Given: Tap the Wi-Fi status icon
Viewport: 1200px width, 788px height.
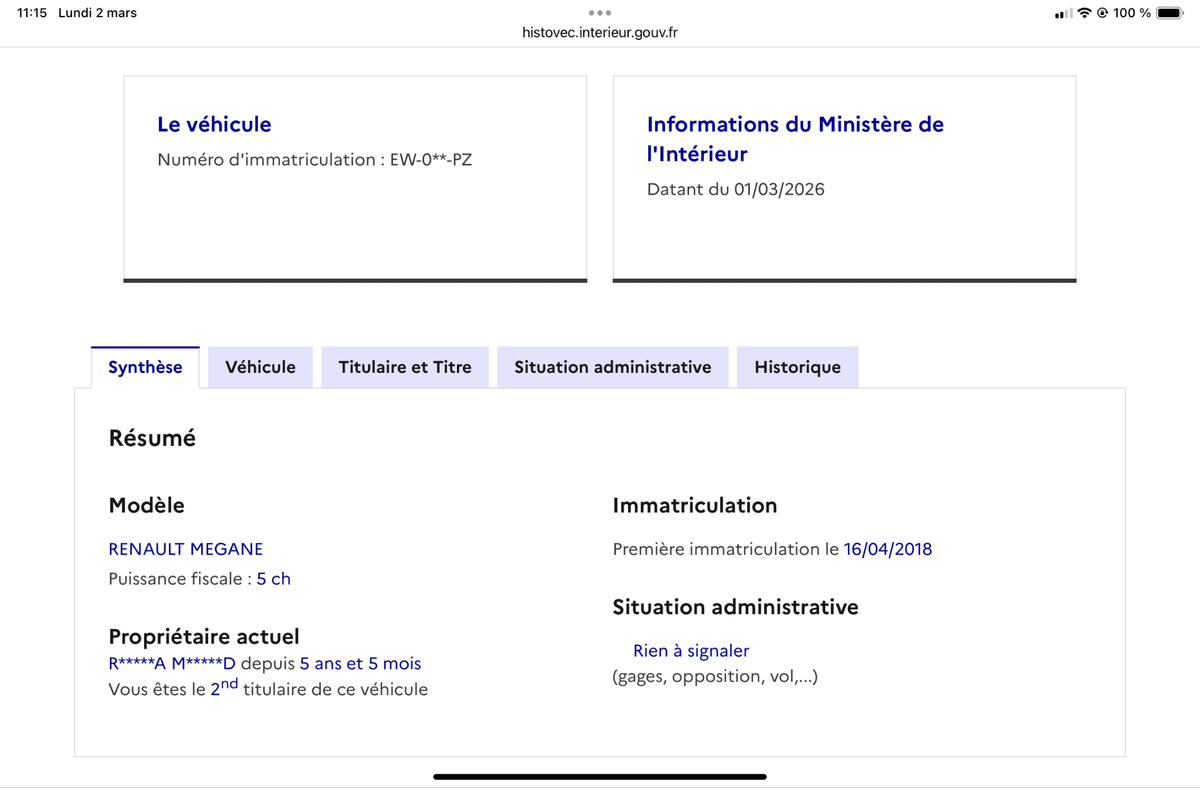Looking at the screenshot, I should (1084, 13).
